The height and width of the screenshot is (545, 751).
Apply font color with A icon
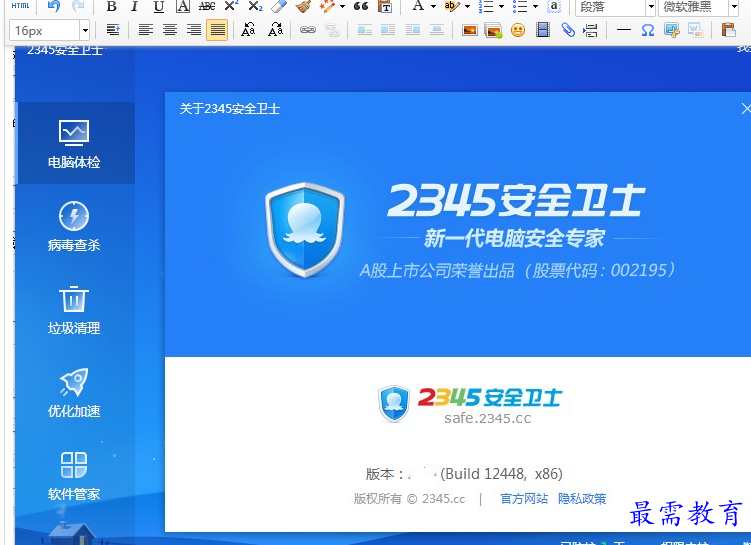pos(418,6)
